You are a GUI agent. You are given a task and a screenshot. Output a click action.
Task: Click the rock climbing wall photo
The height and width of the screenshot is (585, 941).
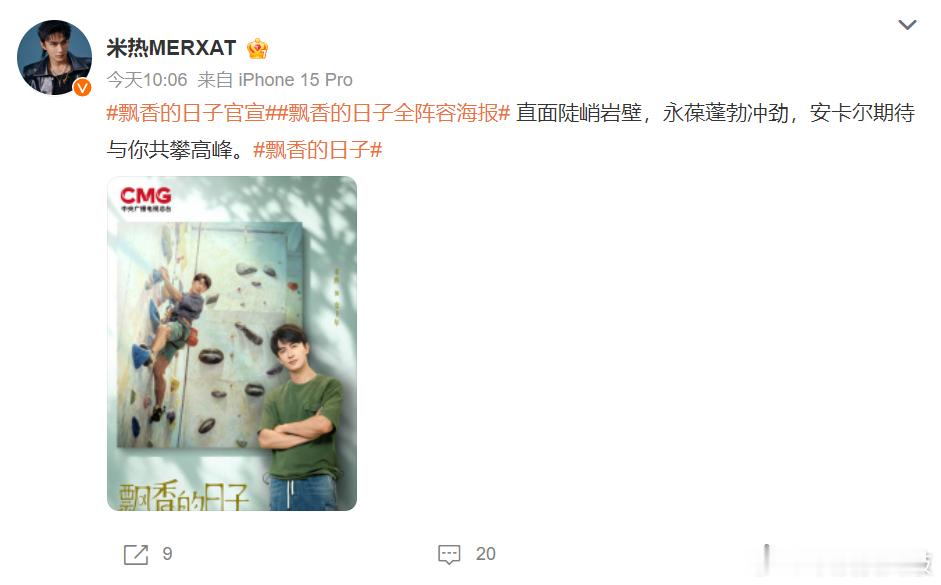209,335
